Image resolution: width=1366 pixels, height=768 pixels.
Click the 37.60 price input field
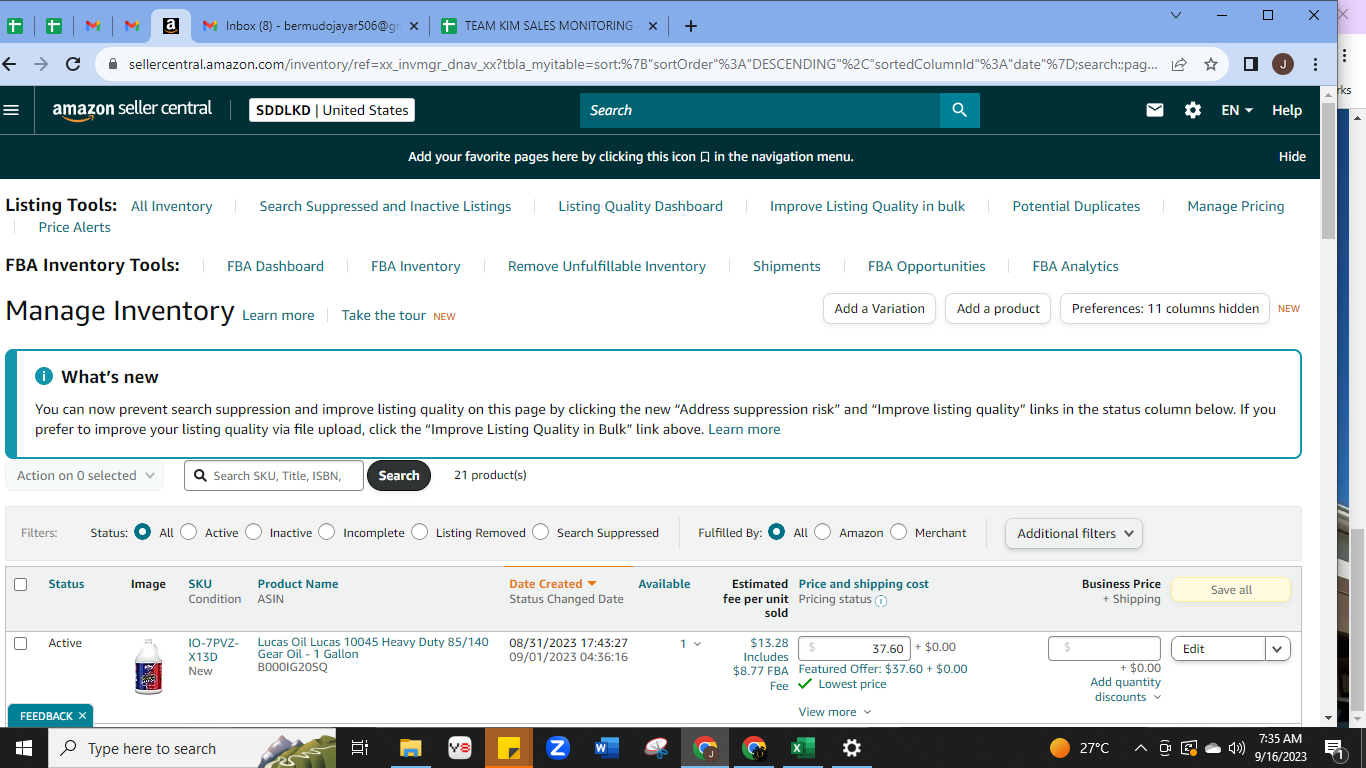[854, 648]
